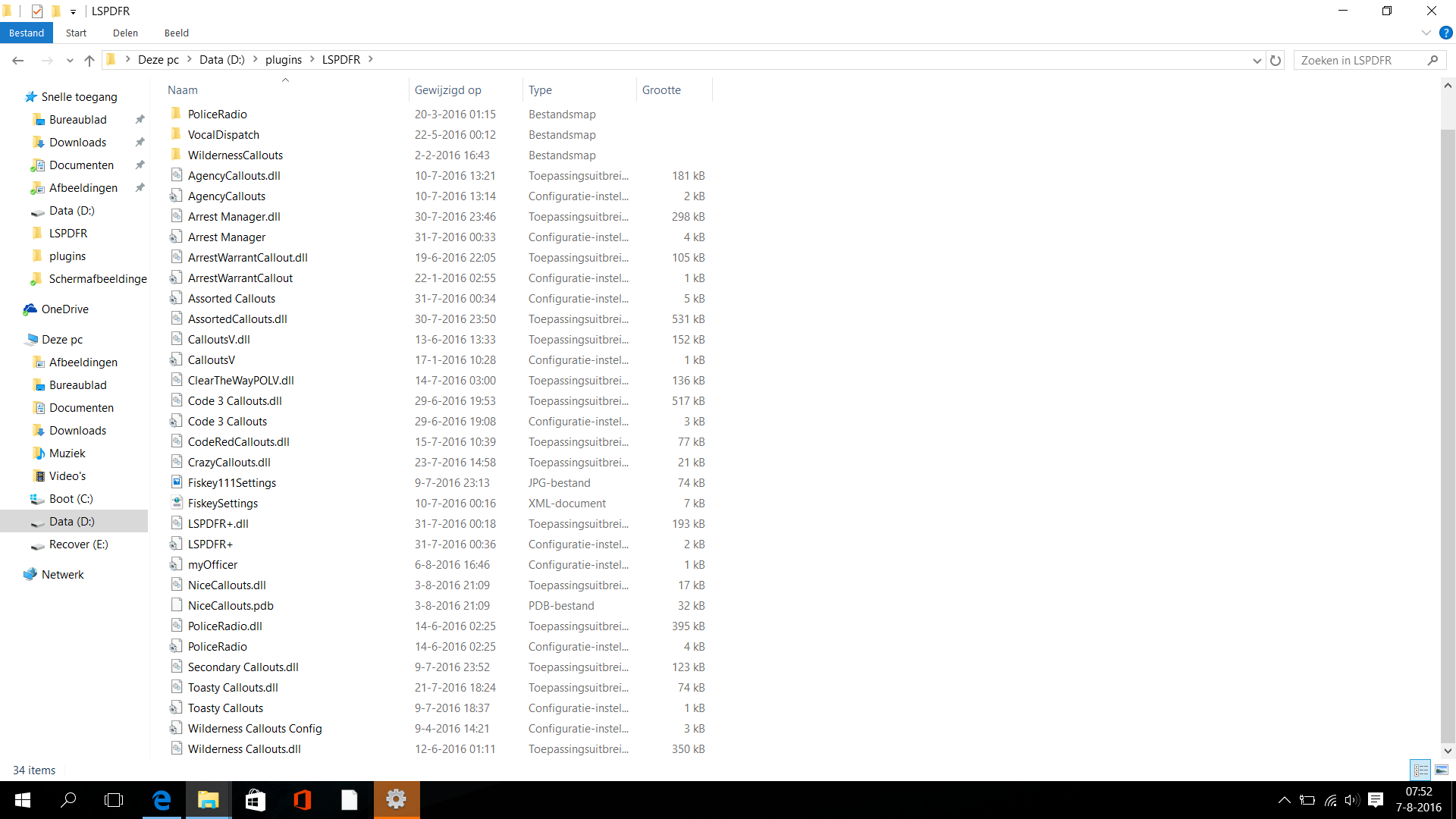1456x819 pixels.
Task: Open the Settings gear in taskbar
Action: coord(396,800)
